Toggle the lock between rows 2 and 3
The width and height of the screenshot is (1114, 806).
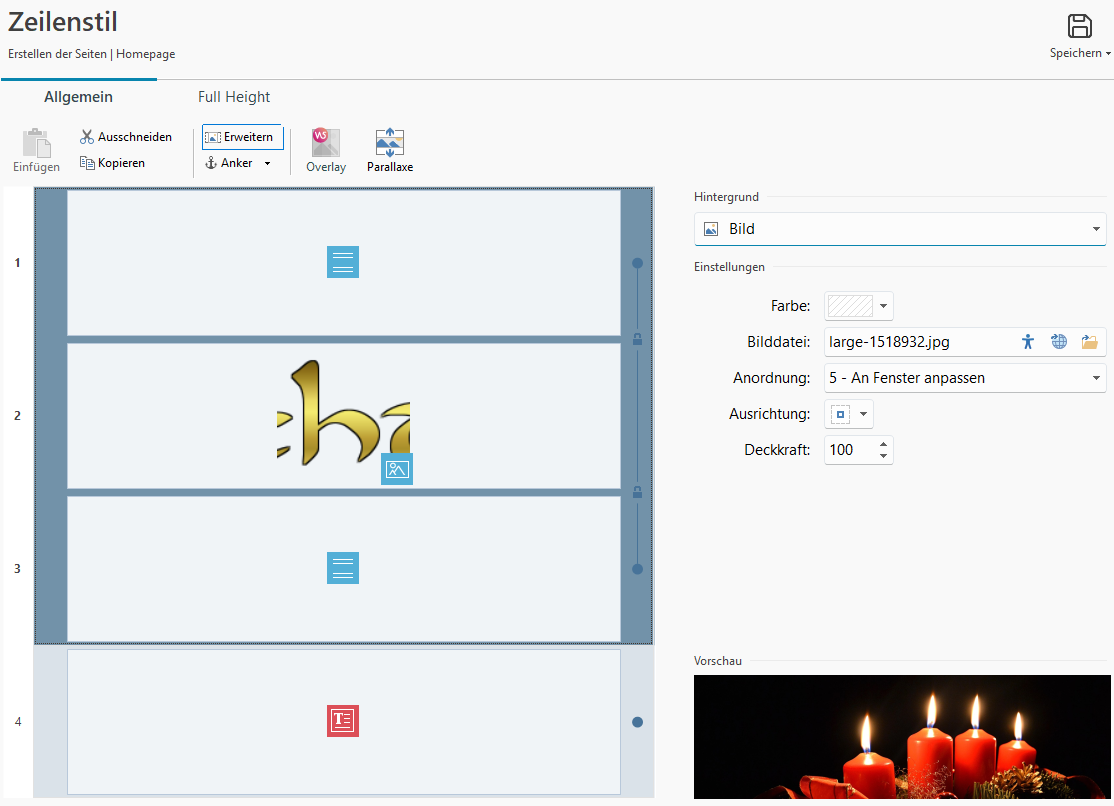click(x=637, y=492)
